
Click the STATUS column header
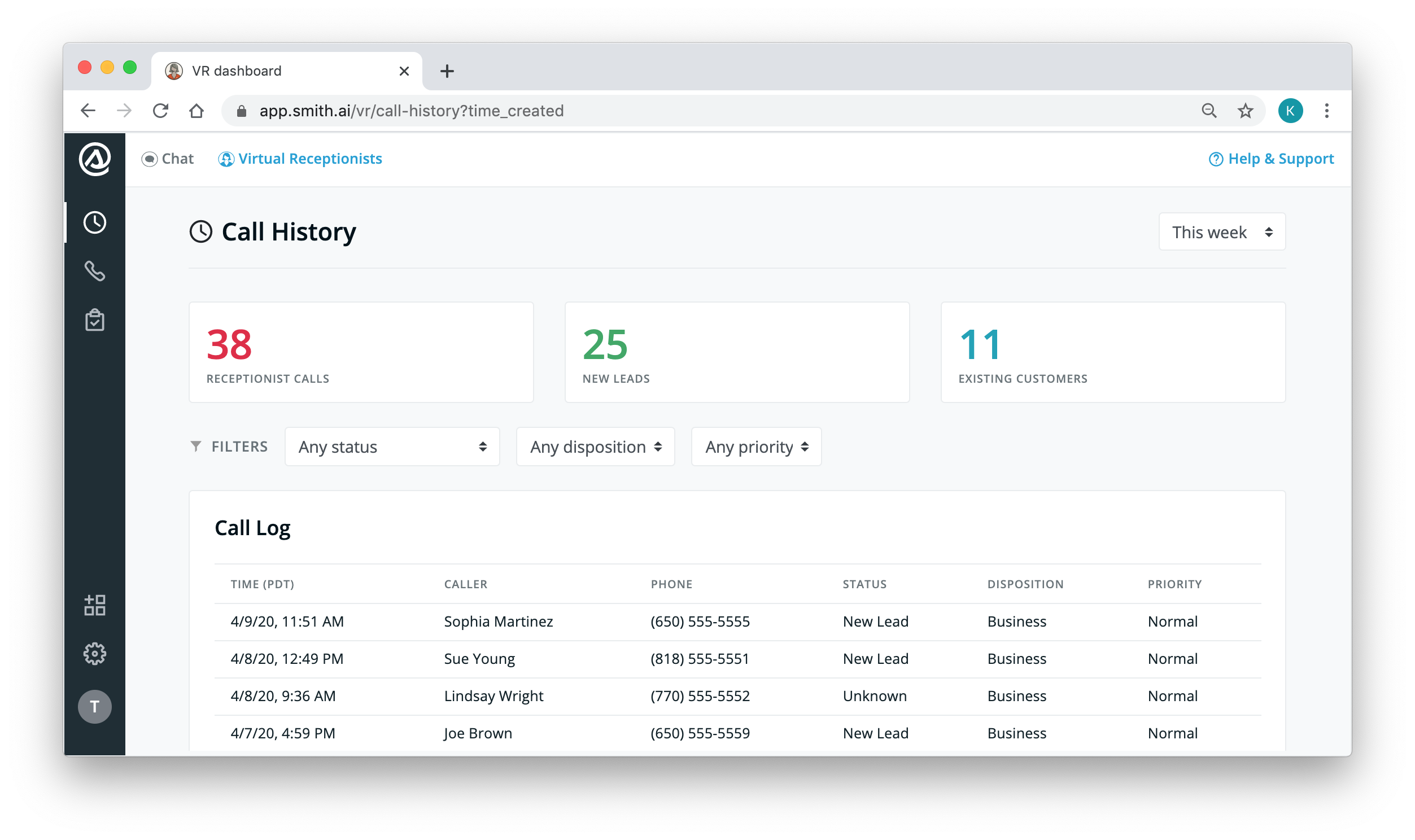(x=864, y=584)
